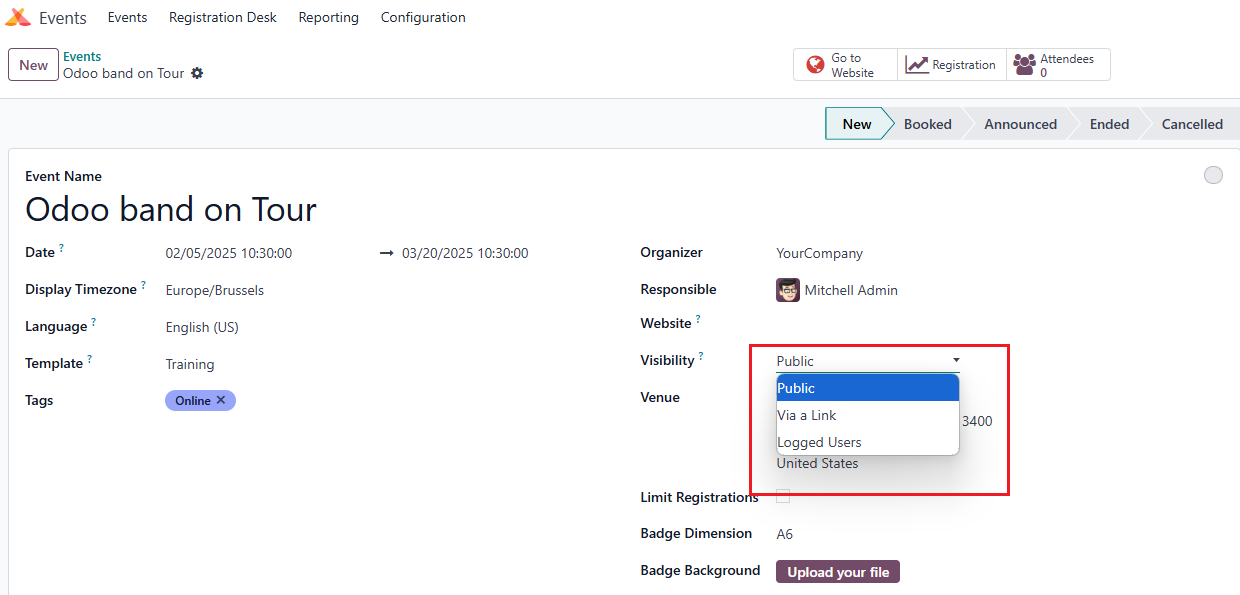Set event stage to Booked
1240x595 pixels.
click(x=928, y=124)
